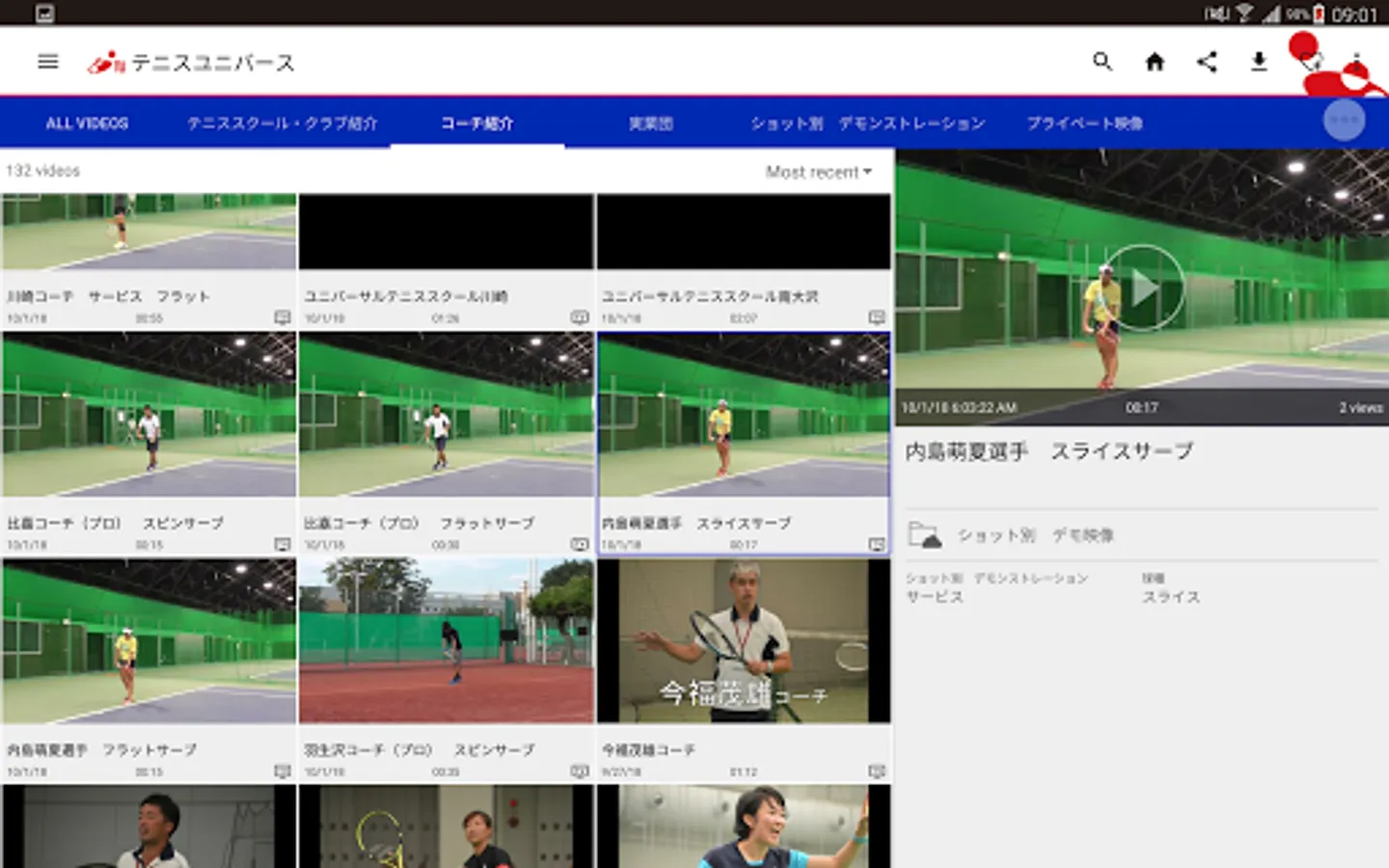Click the スライス value in details
This screenshot has height=868, width=1389.
tap(1171, 597)
